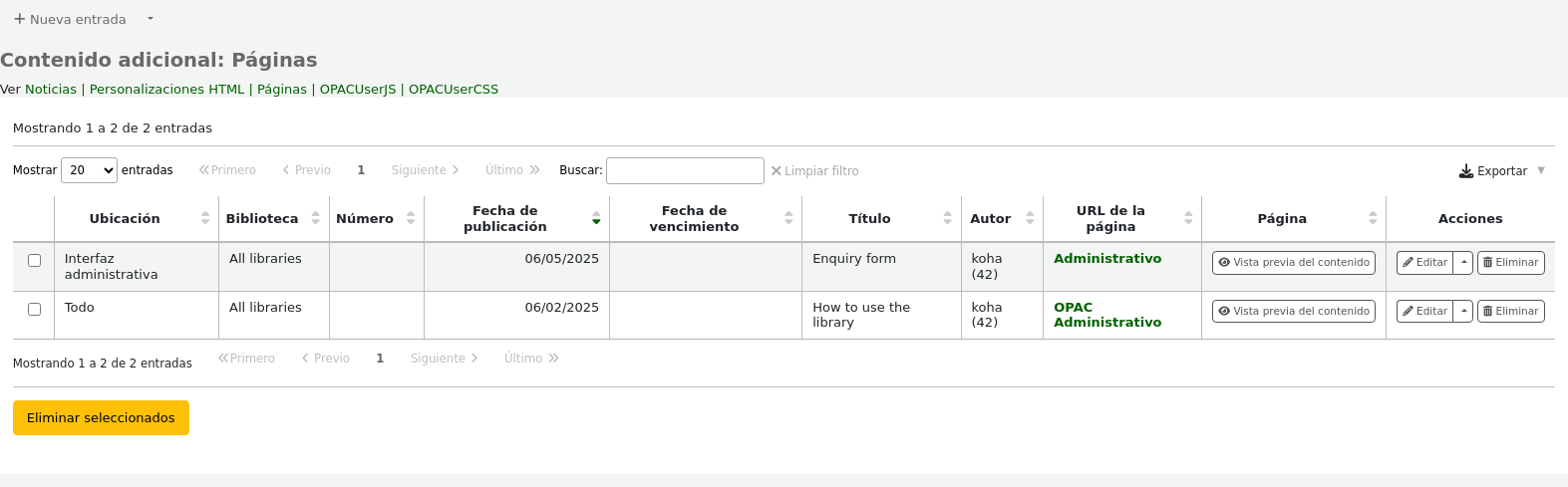Click Limpiar filtro clear icon
This screenshot has height=487, width=1568.
point(776,171)
